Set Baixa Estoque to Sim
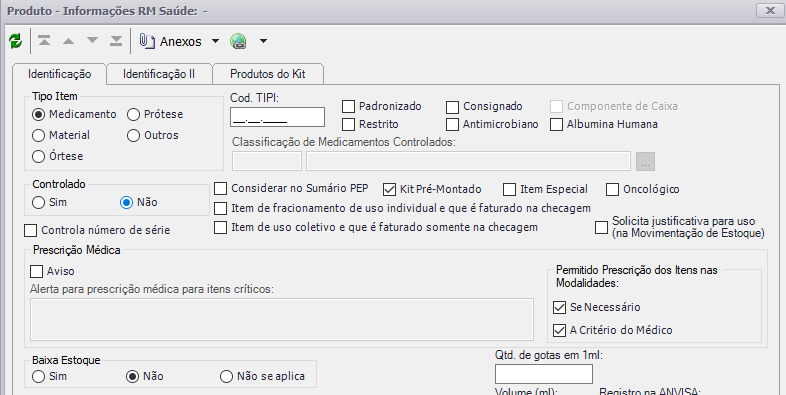 click(39, 376)
